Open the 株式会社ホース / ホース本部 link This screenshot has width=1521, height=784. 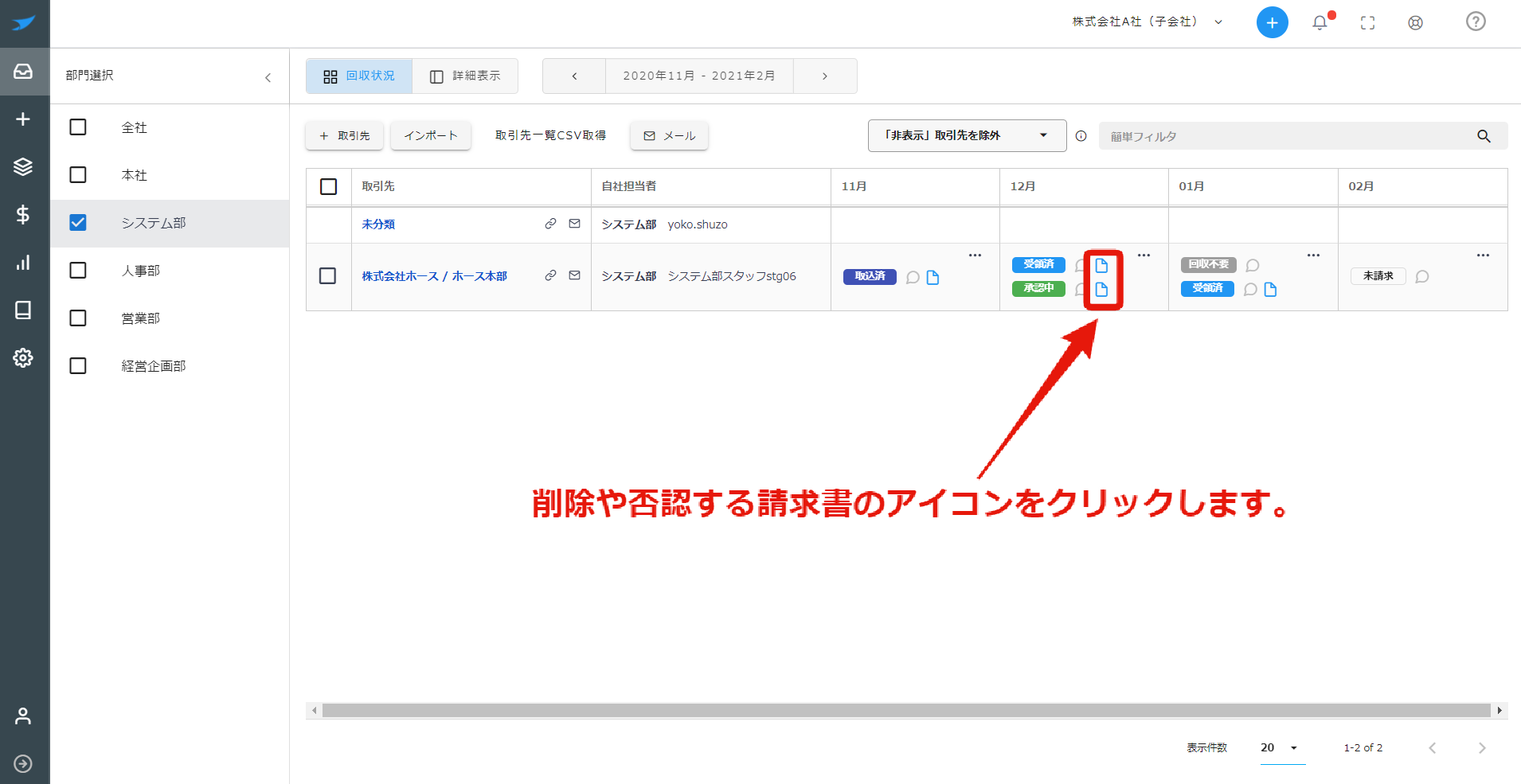[x=434, y=276]
